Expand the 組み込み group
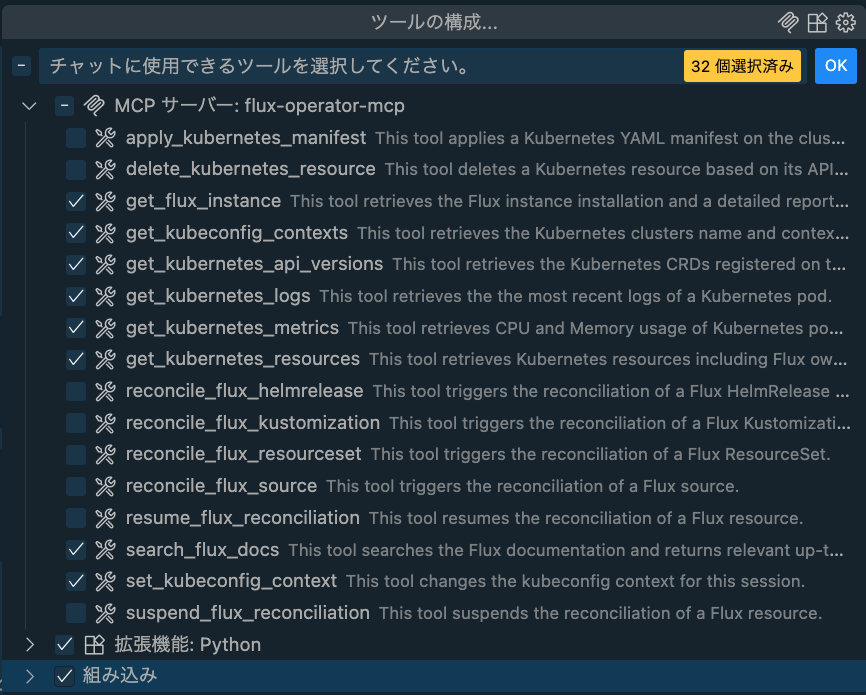The width and height of the screenshot is (866, 695). tap(29, 676)
